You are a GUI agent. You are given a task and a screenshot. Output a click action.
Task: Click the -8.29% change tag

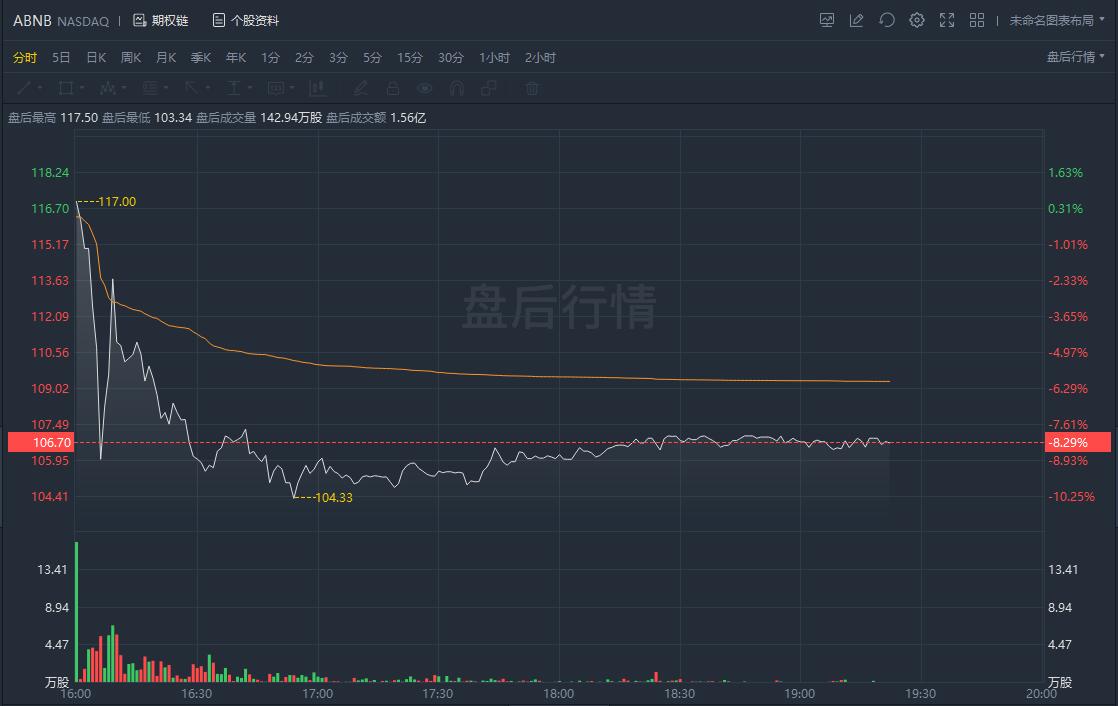(x=1077, y=442)
